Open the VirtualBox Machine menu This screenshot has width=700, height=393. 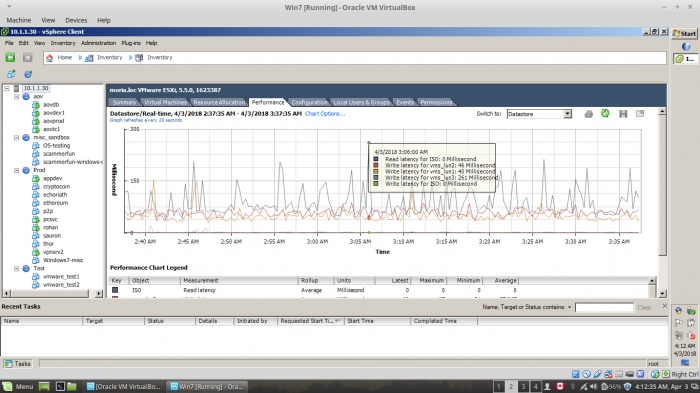tap(19, 20)
